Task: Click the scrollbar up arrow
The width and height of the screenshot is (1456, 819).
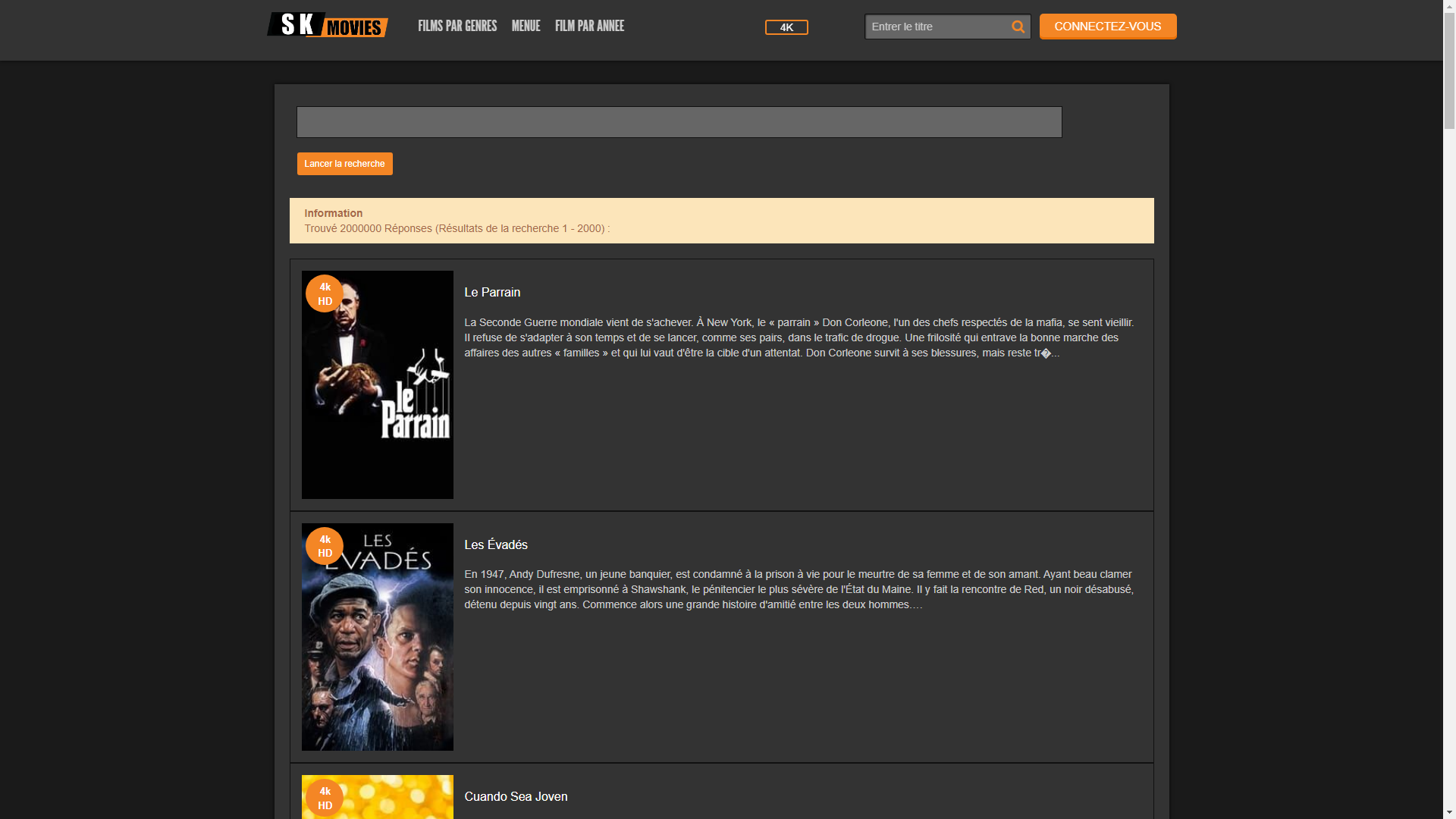Action: point(1449,6)
